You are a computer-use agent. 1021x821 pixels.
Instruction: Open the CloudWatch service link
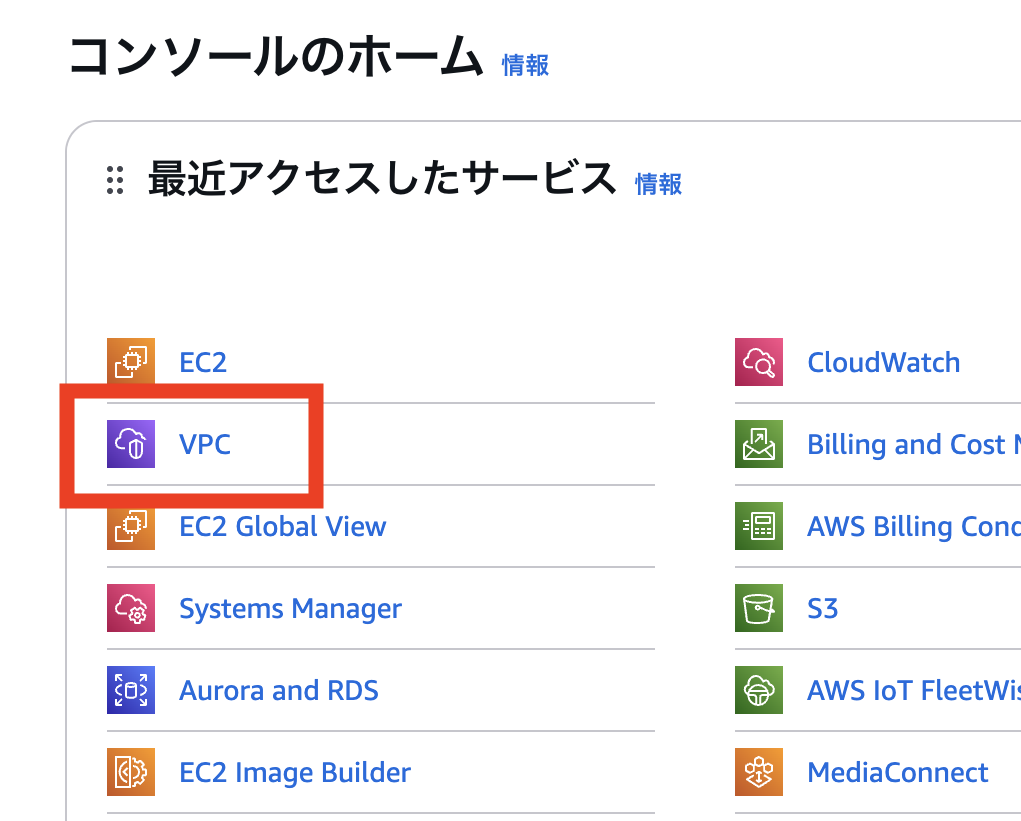(883, 362)
